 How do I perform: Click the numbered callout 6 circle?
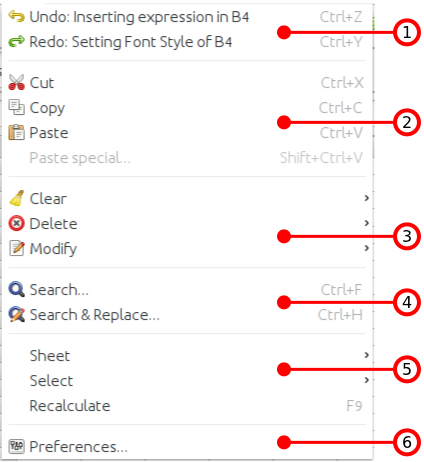(x=407, y=442)
